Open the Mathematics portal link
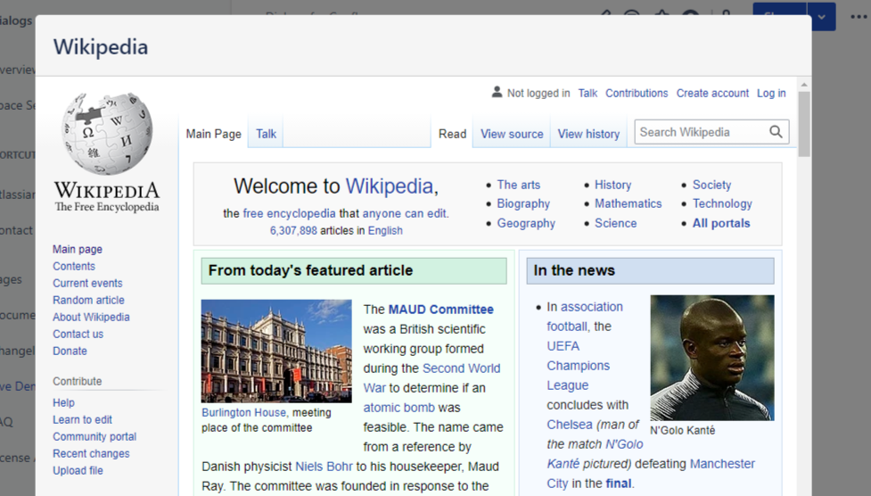871x496 pixels. (x=628, y=204)
